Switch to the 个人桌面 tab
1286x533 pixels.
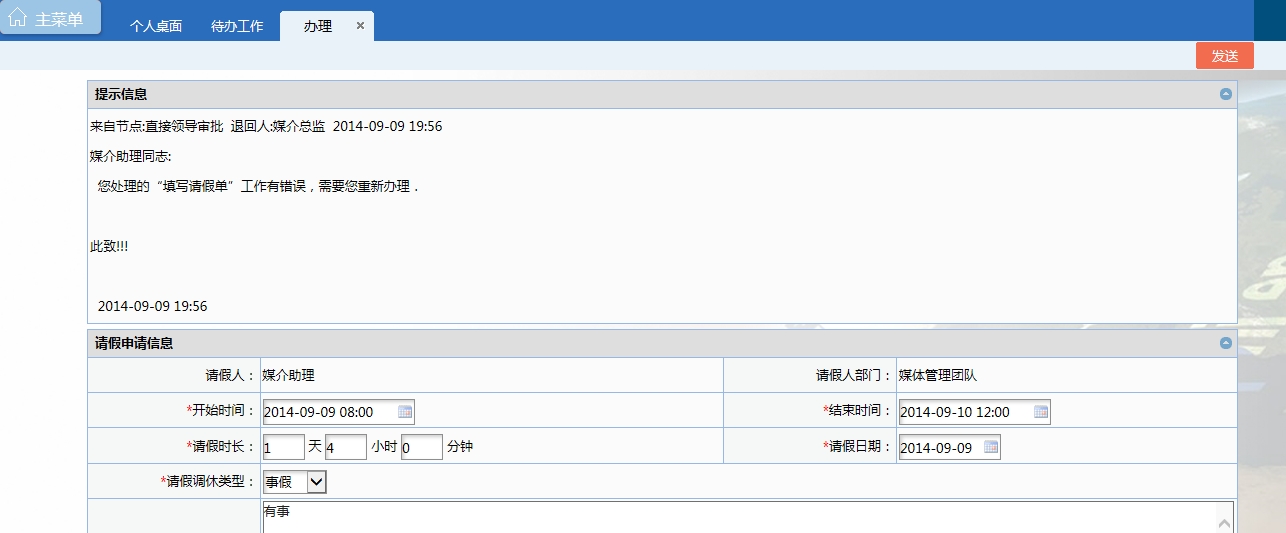(x=156, y=26)
